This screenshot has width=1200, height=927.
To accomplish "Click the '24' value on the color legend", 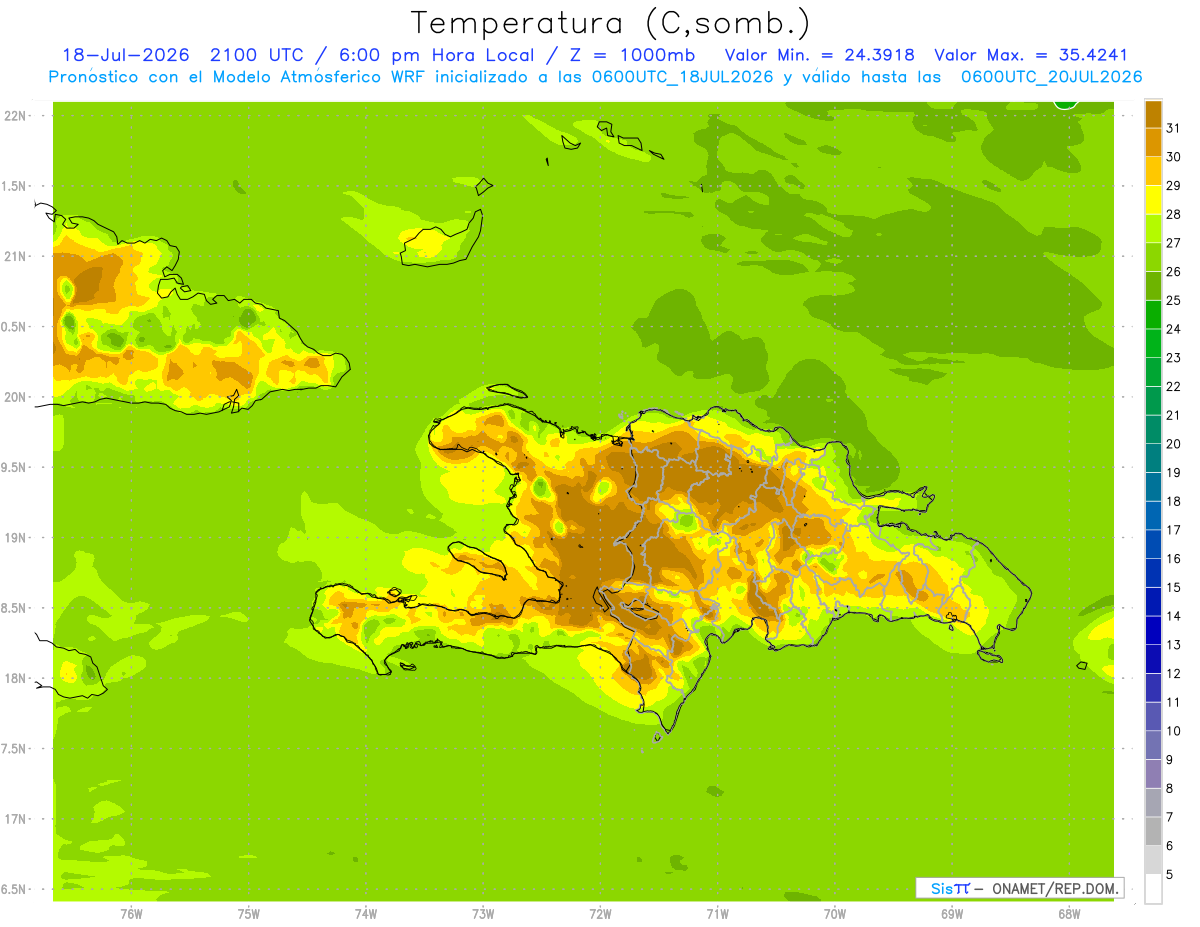I will pos(1174,329).
